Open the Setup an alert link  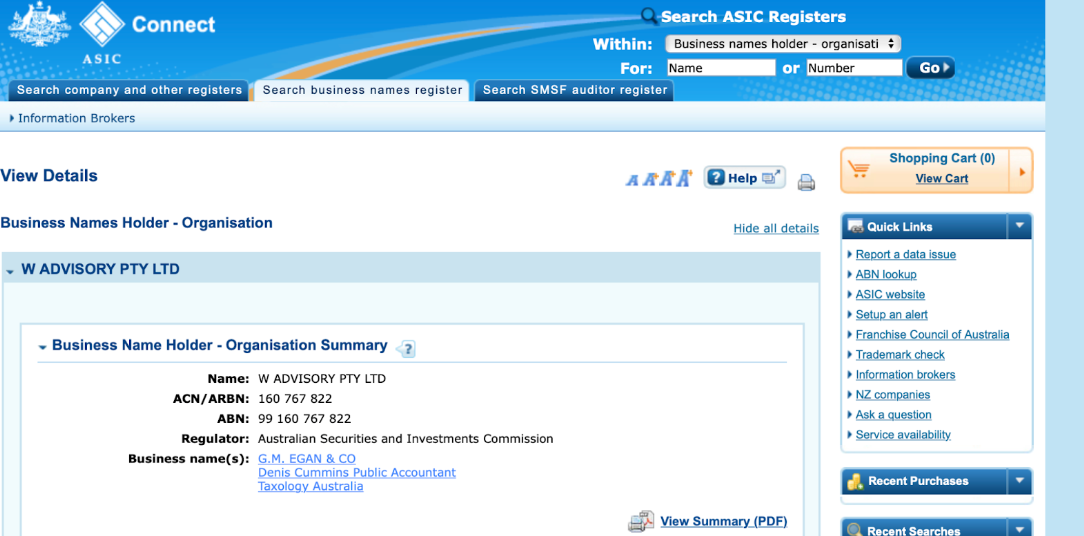tap(892, 315)
